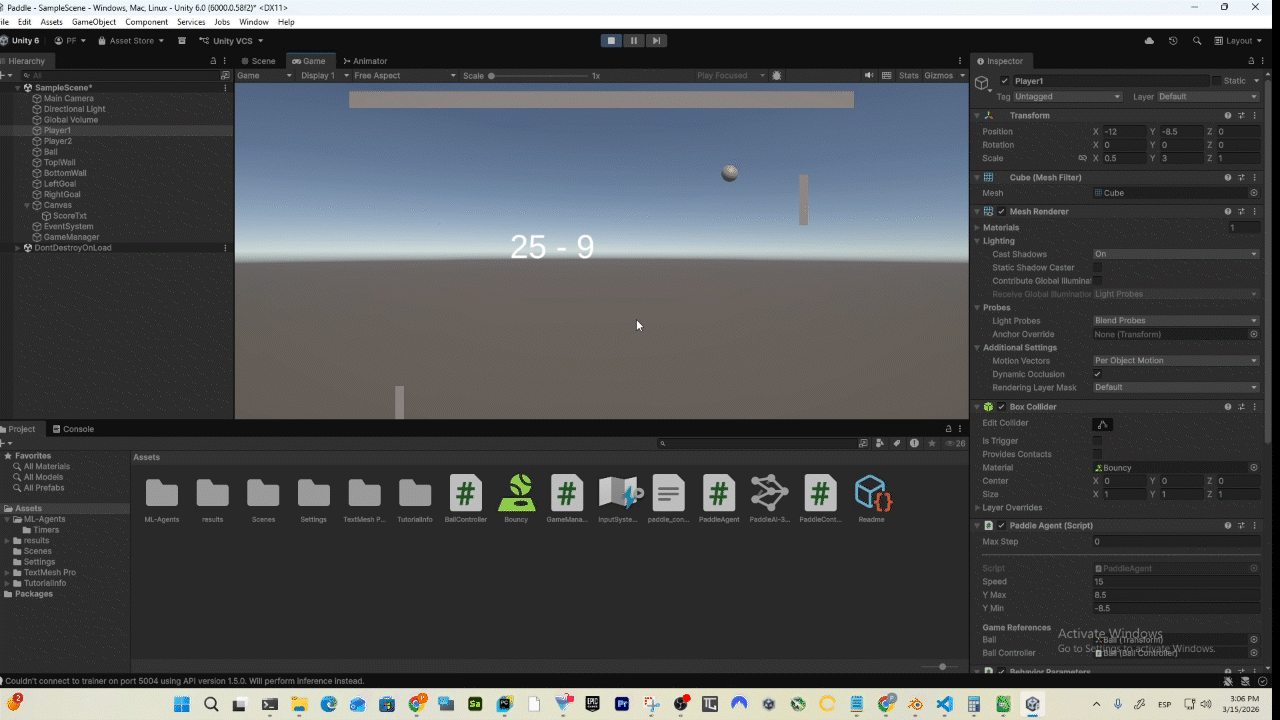Toggle the Is Trigger checkbox
1280x720 pixels.
pyautogui.click(x=1098, y=440)
